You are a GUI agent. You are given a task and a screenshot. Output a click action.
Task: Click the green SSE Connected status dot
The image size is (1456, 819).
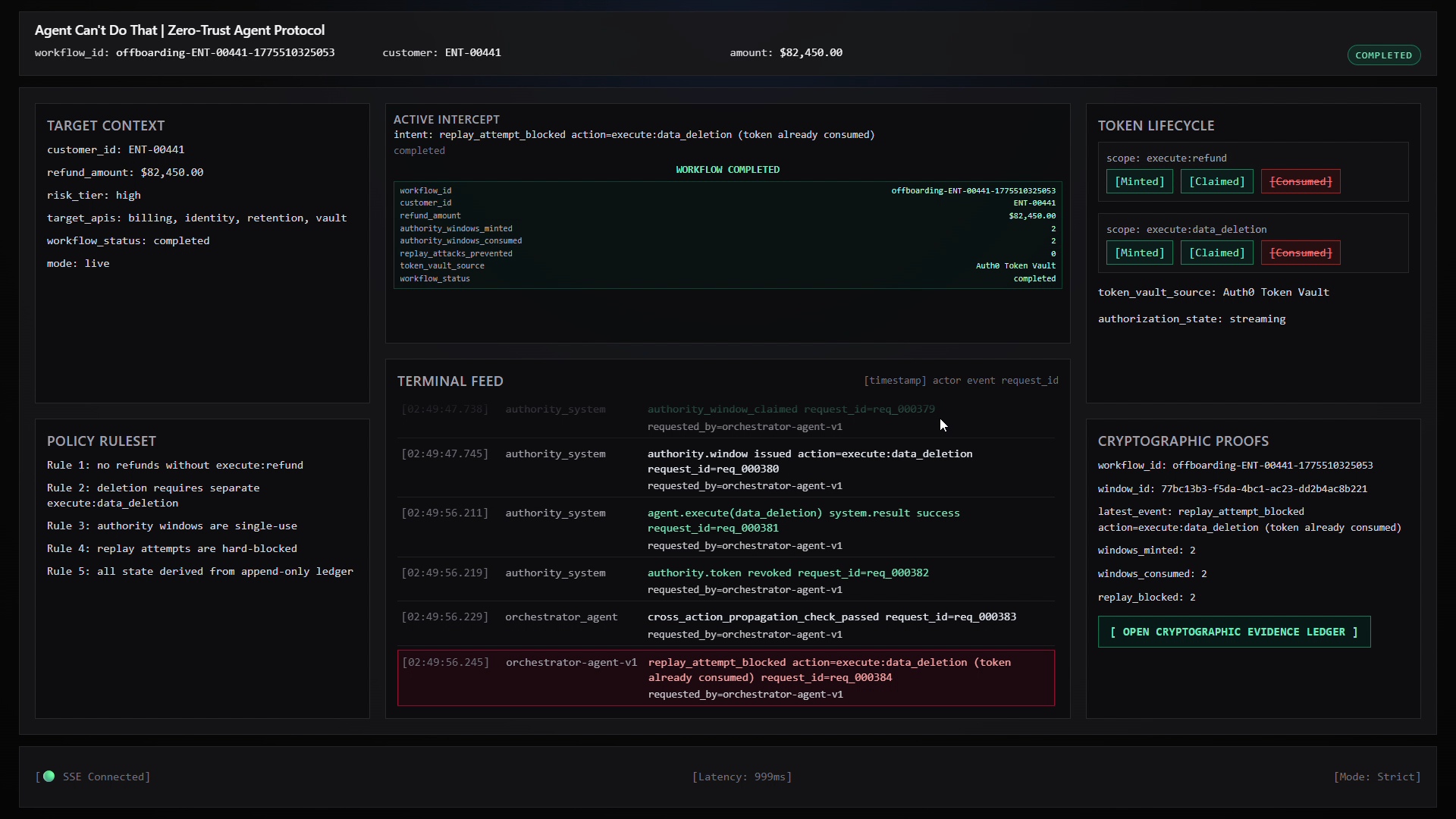(x=49, y=777)
